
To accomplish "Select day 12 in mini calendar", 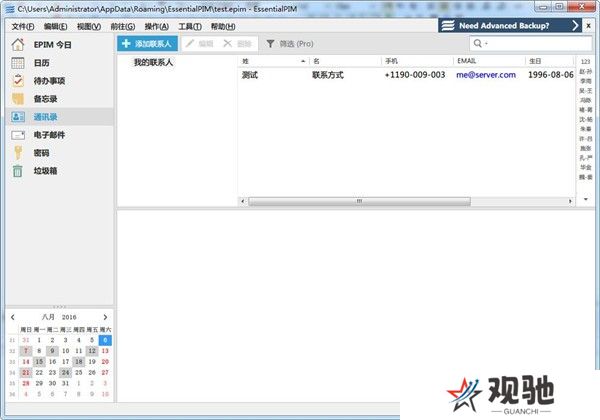I will click(x=92, y=351).
